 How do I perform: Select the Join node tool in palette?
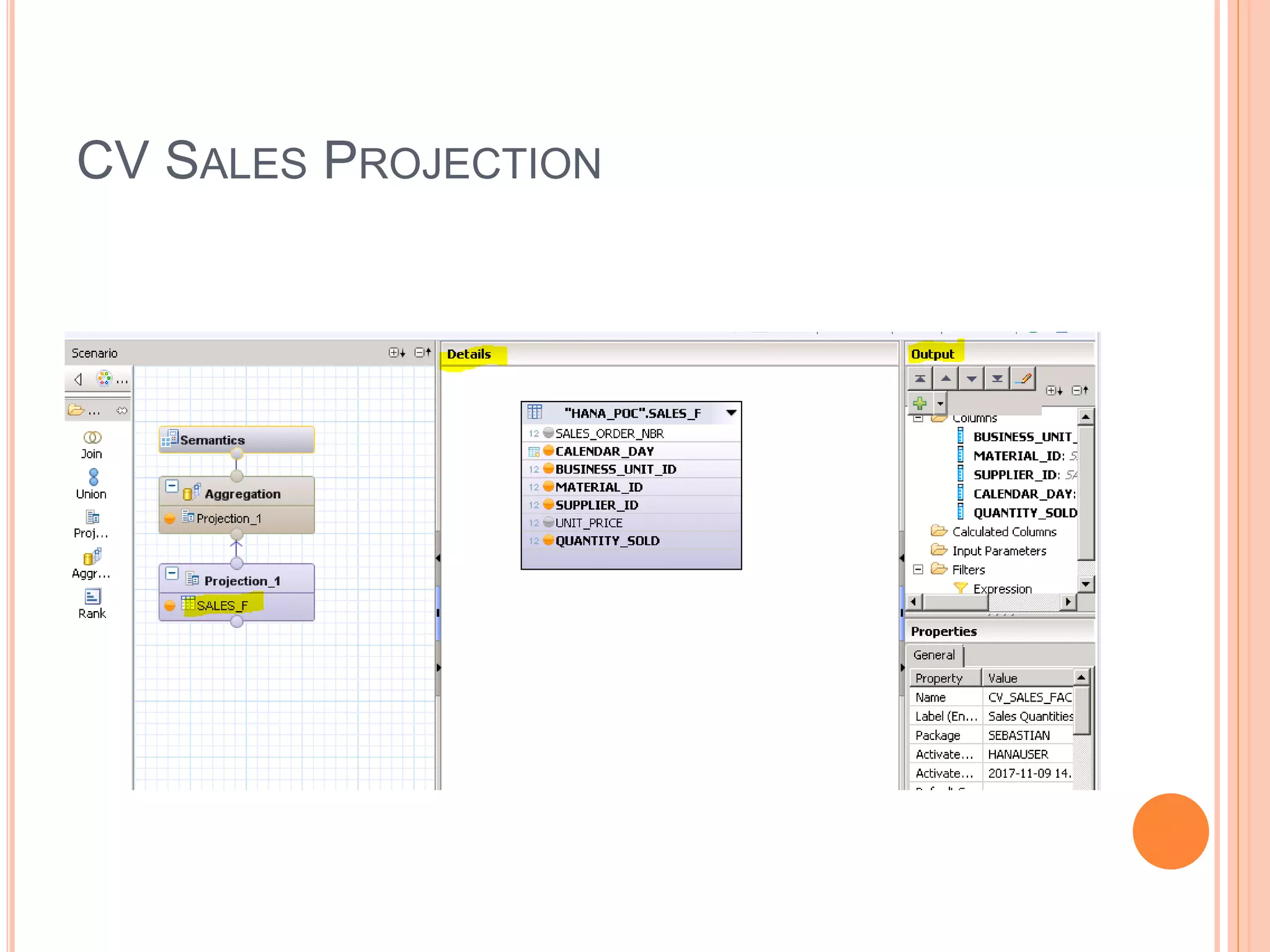coord(92,445)
